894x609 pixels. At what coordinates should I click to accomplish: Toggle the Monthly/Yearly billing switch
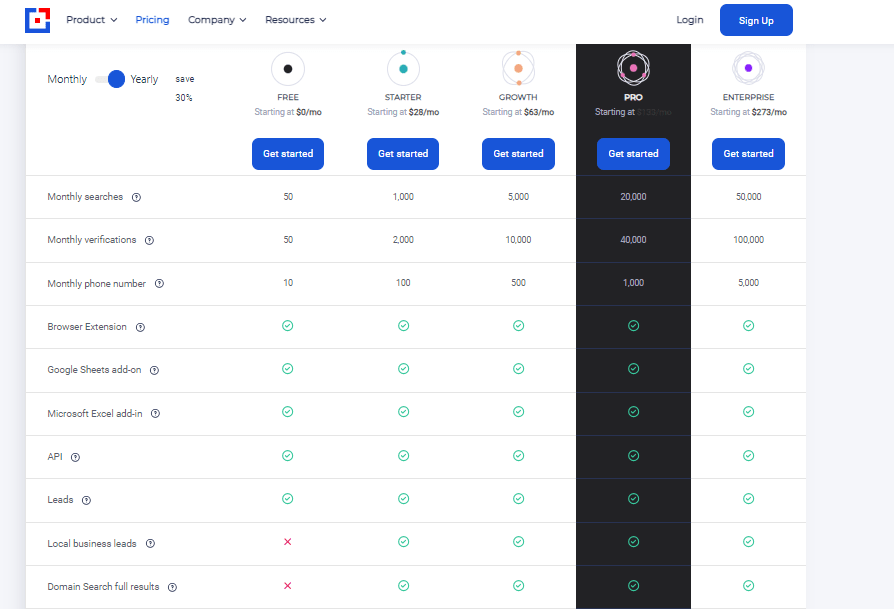point(110,79)
